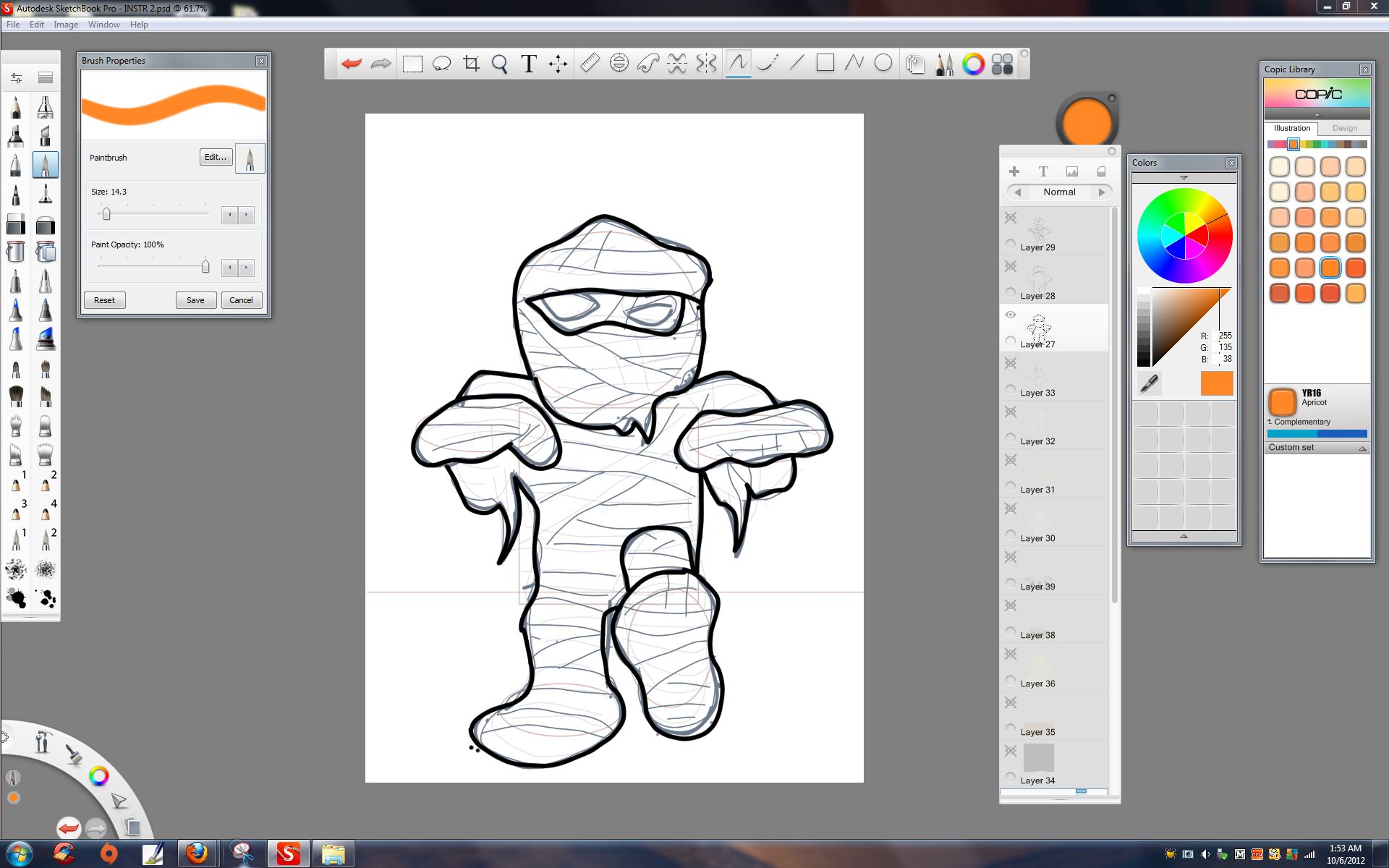Activate the Zoom magnifier tool
This screenshot has width=1389, height=868.
(x=499, y=64)
